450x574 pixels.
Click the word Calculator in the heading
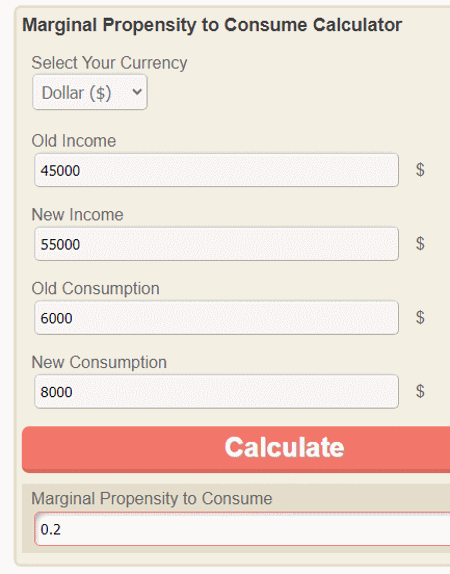[357, 25]
